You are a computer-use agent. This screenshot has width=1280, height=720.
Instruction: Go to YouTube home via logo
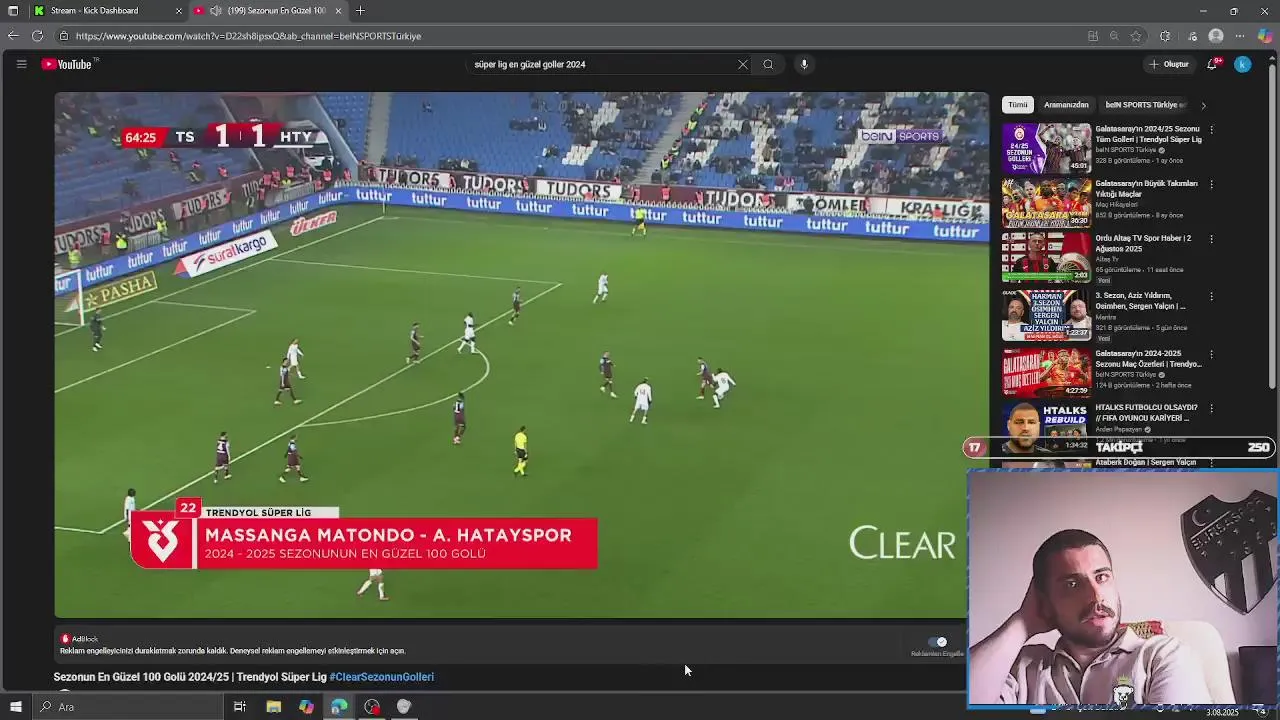[x=67, y=64]
